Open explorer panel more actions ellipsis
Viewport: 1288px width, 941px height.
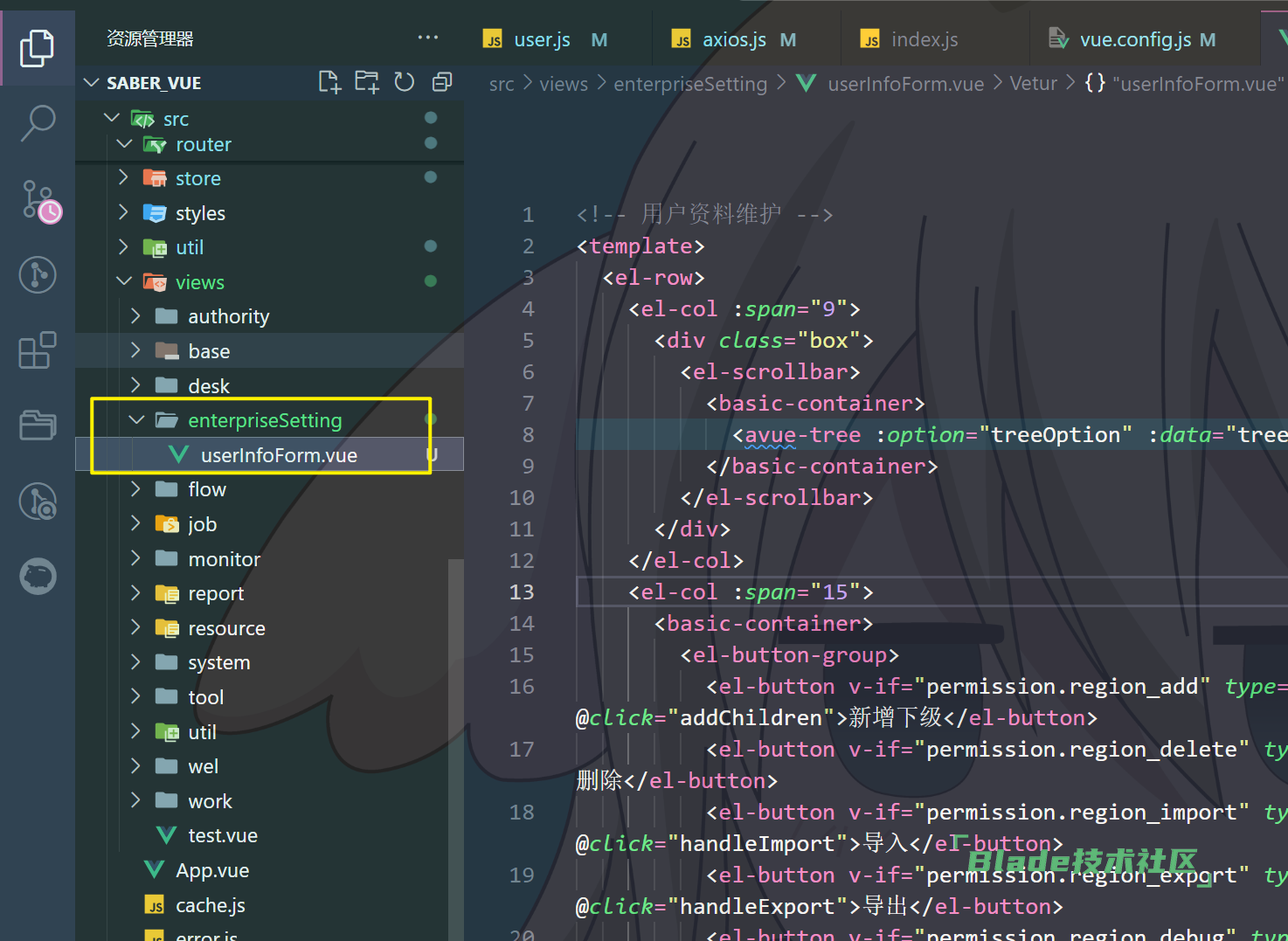pos(428,38)
